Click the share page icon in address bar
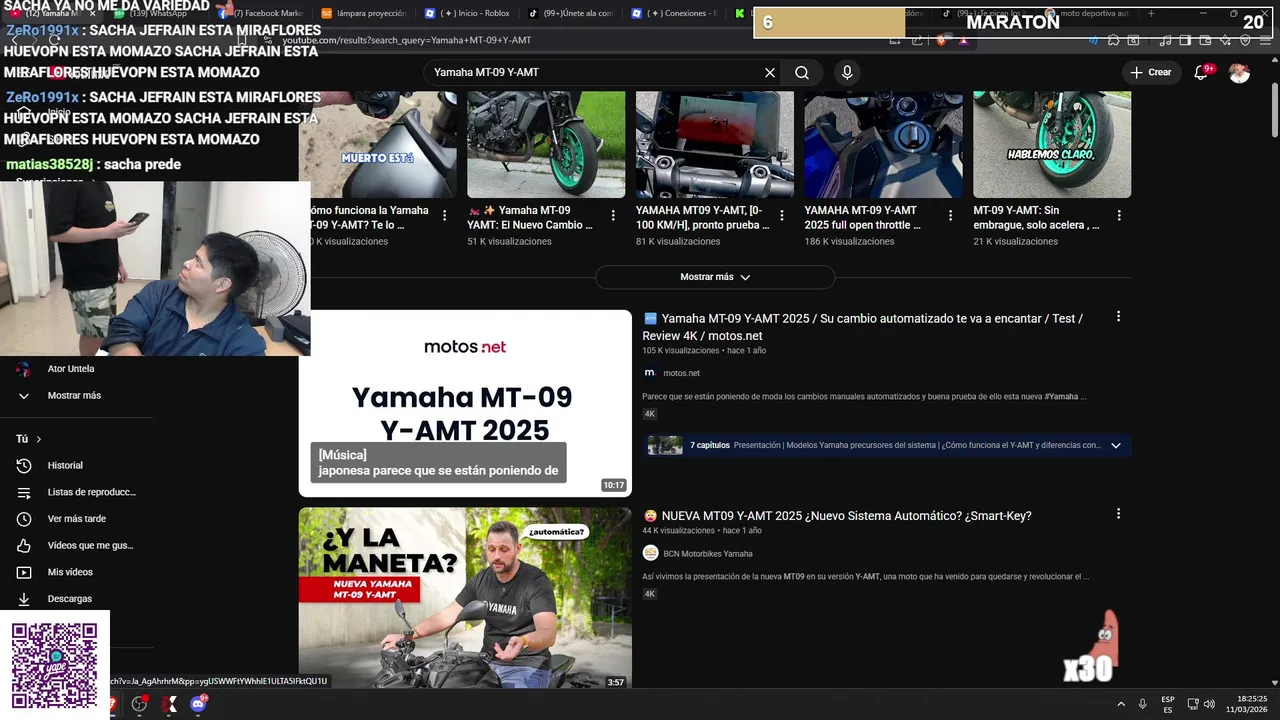Image resolution: width=1280 pixels, height=720 pixels. tap(916, 40)
